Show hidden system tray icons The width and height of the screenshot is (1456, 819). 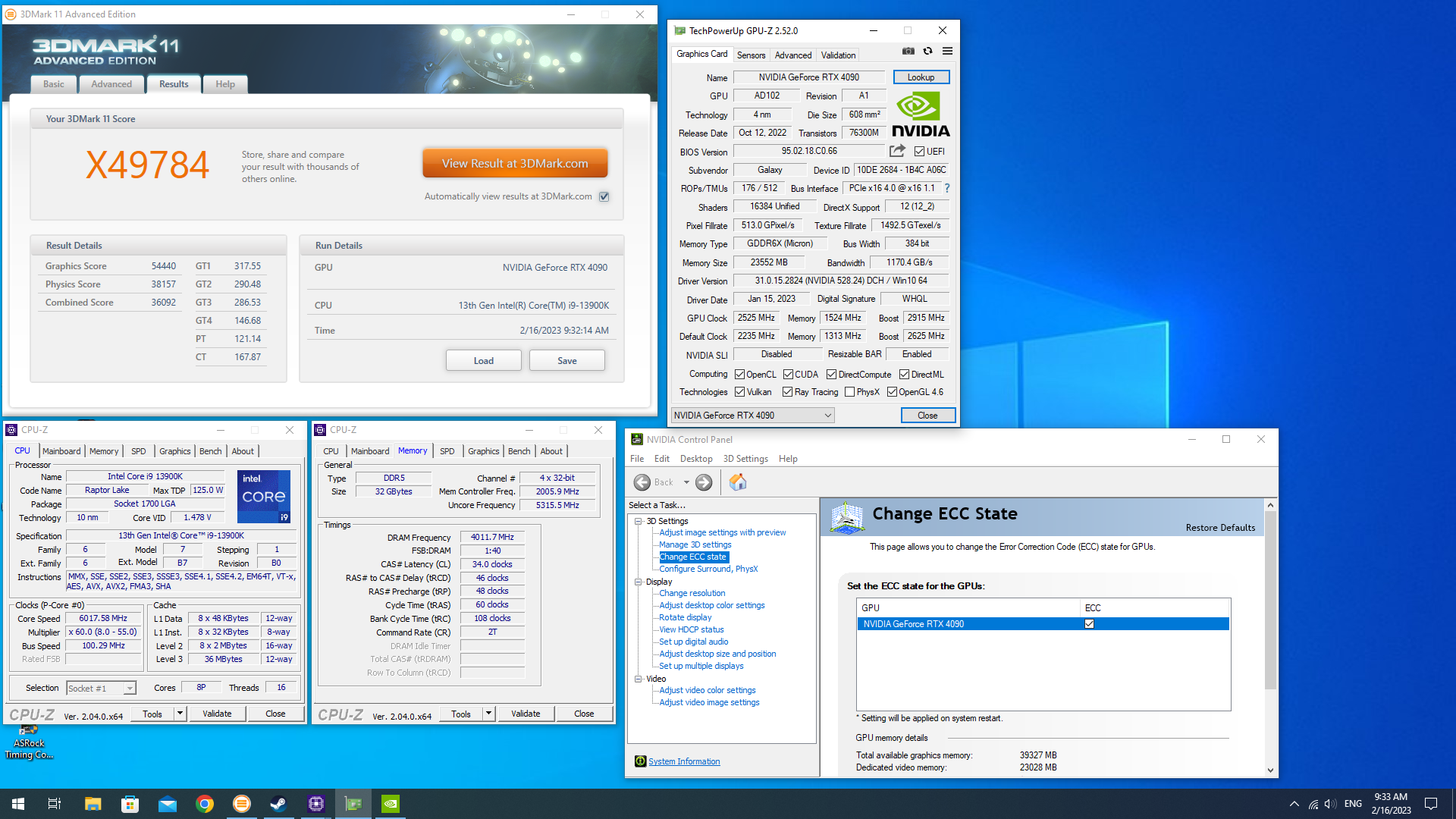[x=1294, y=804]
